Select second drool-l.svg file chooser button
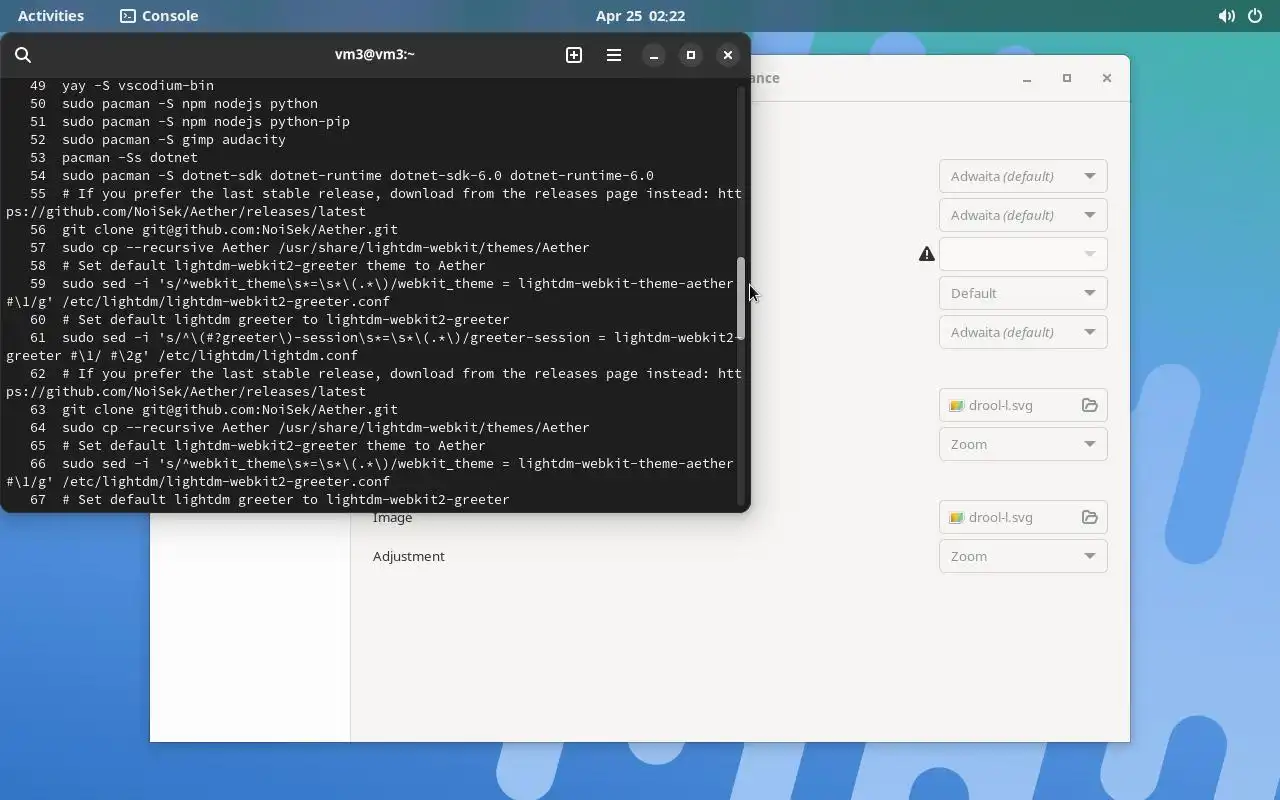1280x800 pixels. click(x=1023, y=517)
